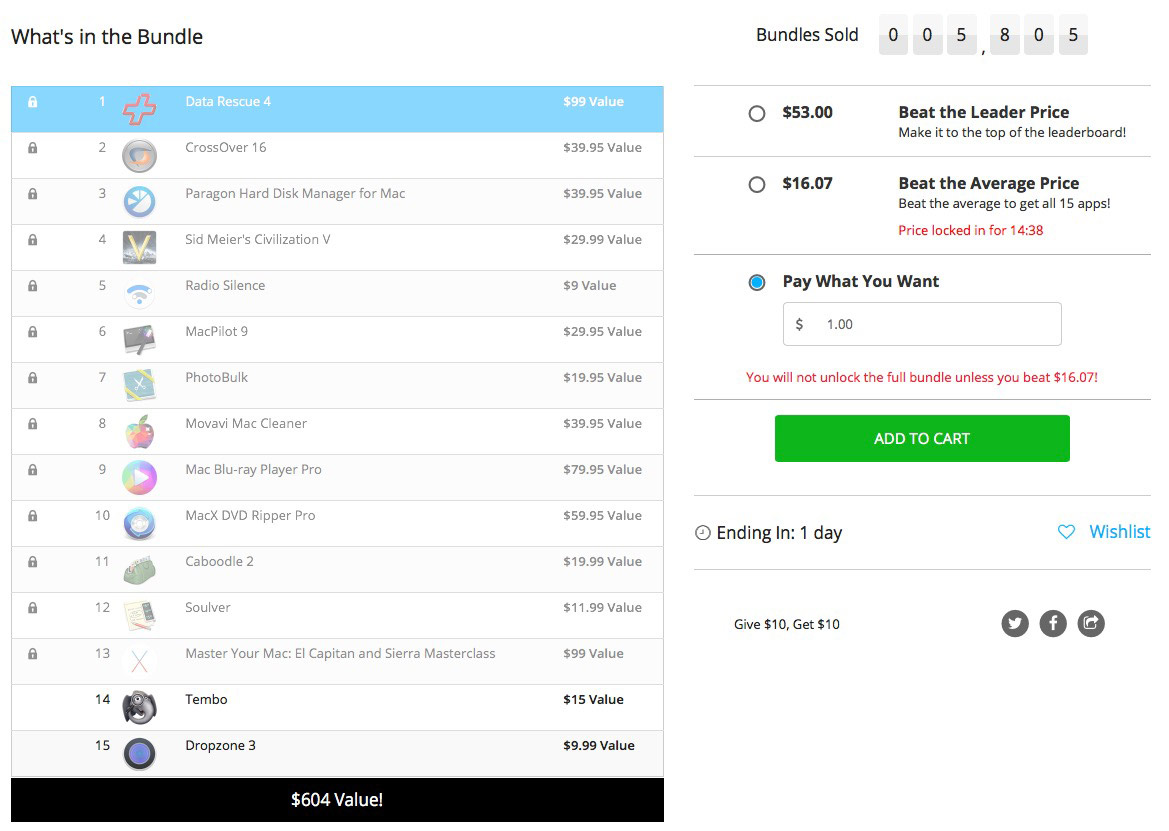Click Paragon Hard Disk Manager for Mac title
The width and height of the screenshot is (1169, 831).
[x=295, y=194]
